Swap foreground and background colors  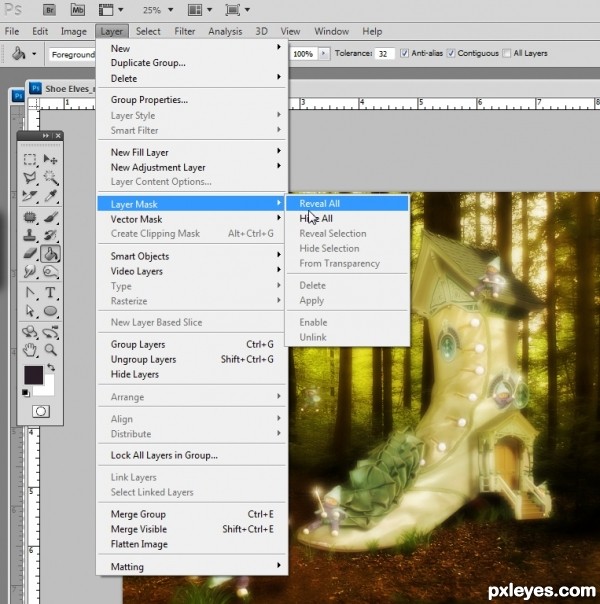tap(51, 367)
